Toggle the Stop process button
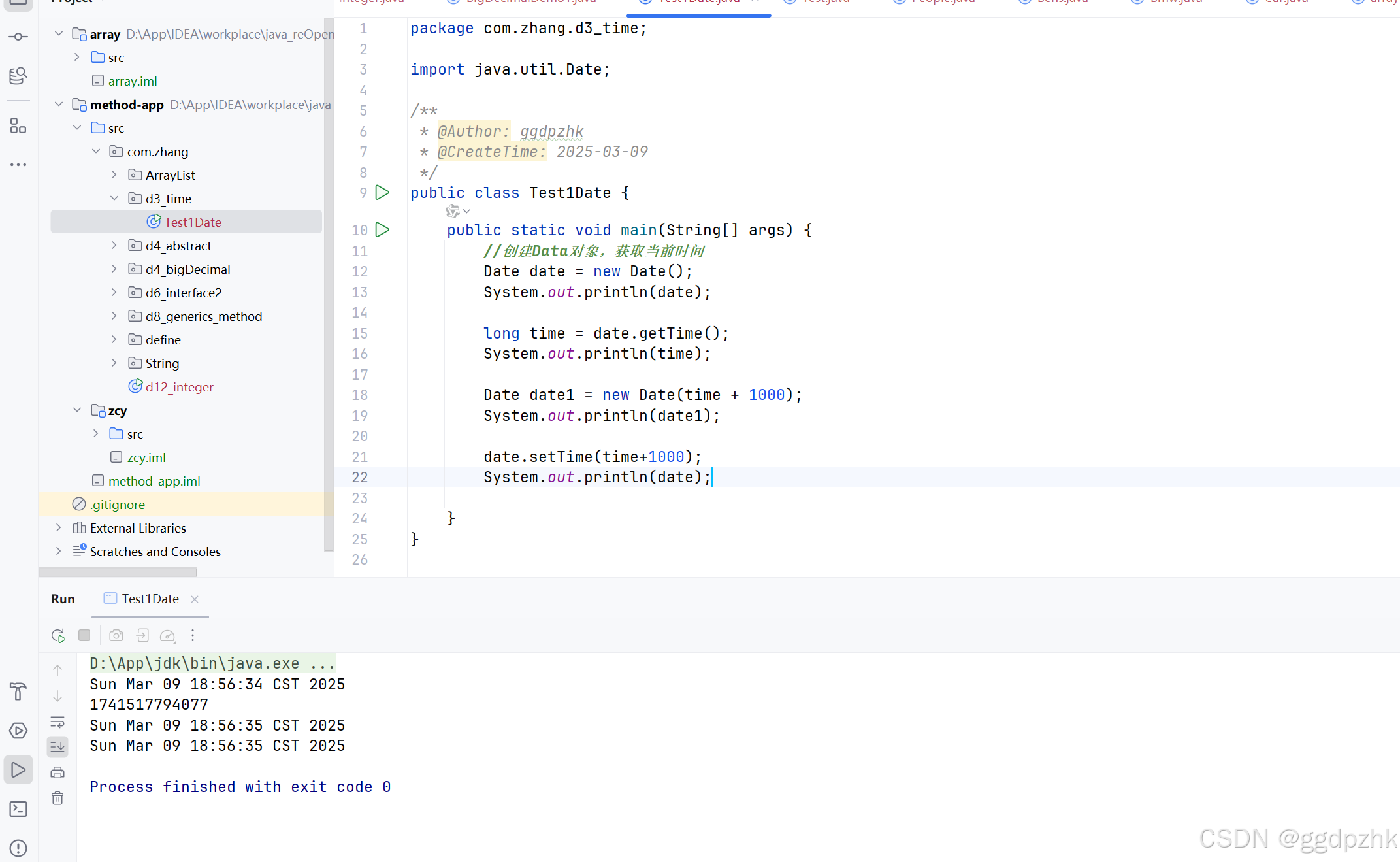This screenshot has width=1400, height=862. 84,635
